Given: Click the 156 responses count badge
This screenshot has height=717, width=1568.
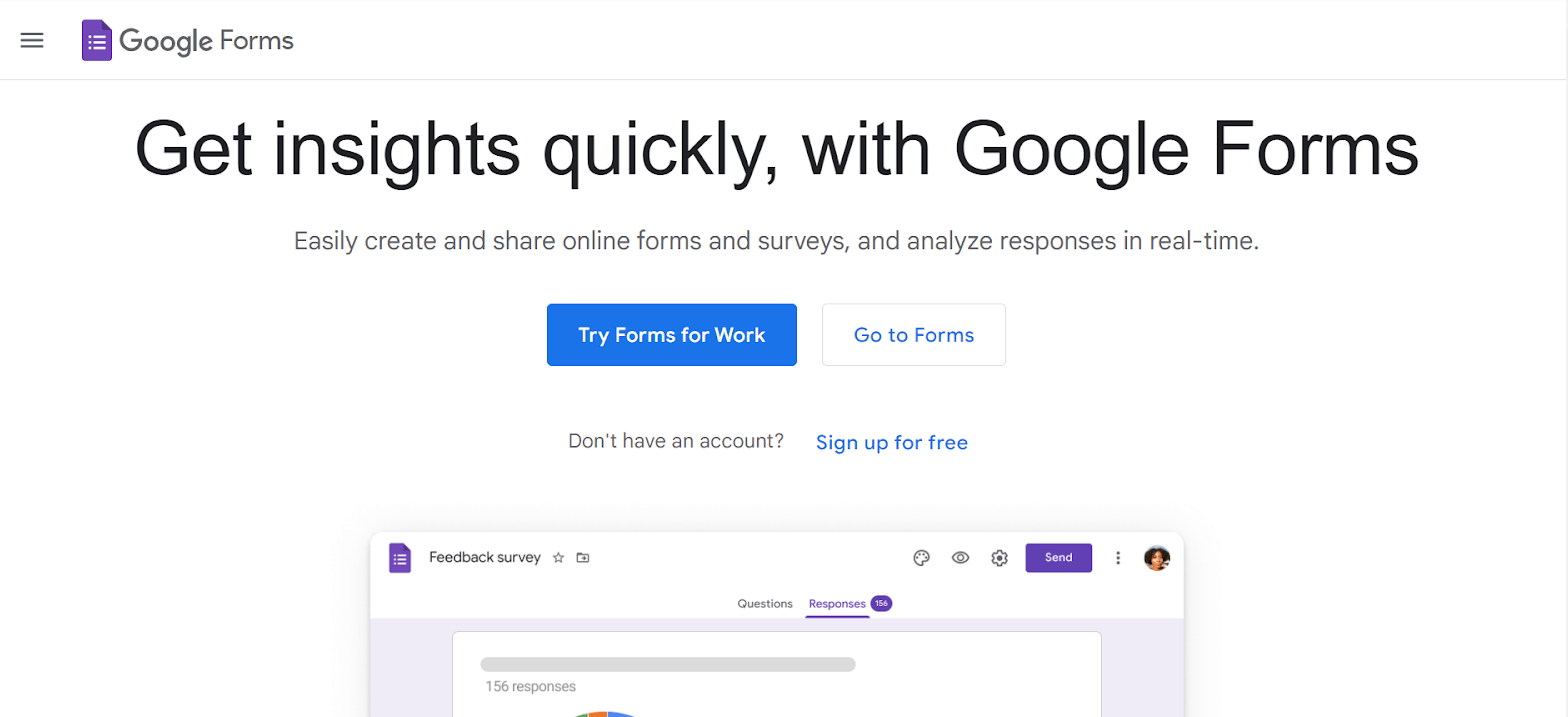Looking at the screenshot, I should [x=881, y=604].
